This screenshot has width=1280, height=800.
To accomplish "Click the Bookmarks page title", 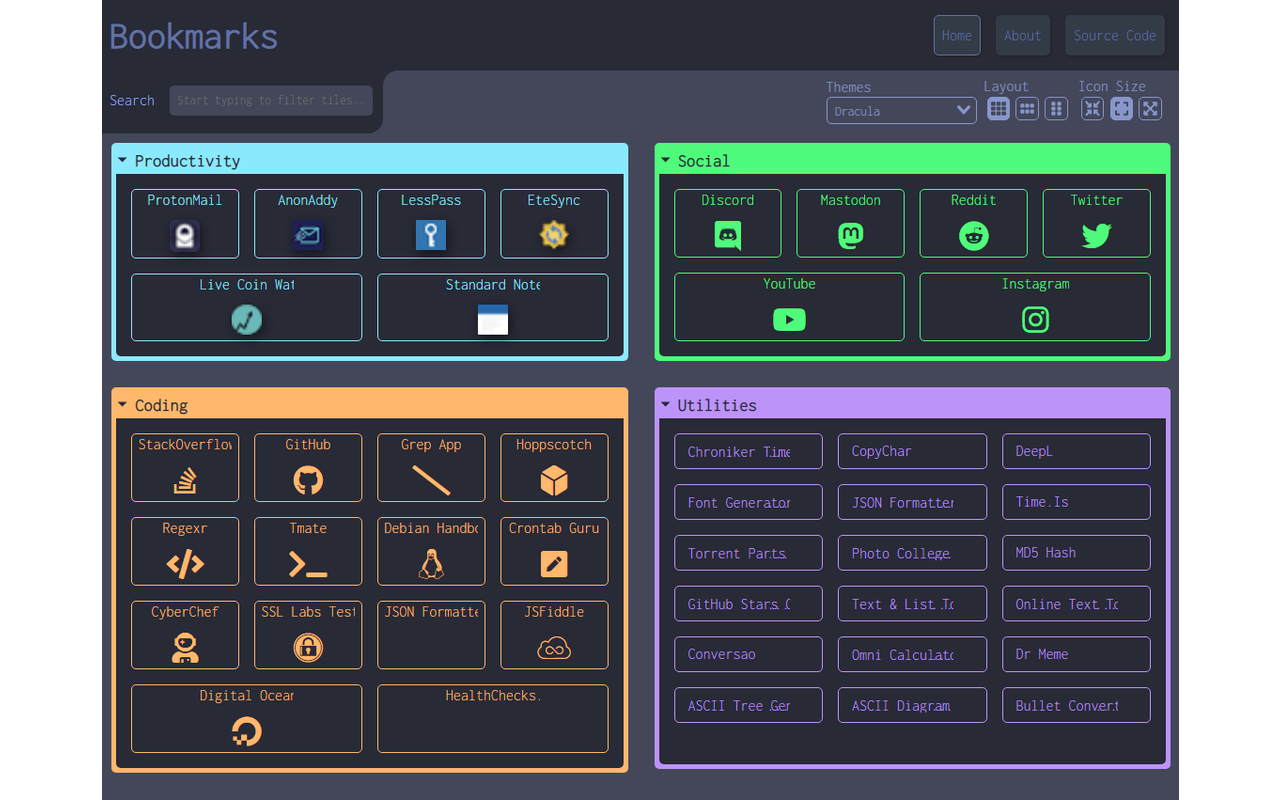I will tap(194, 37).
